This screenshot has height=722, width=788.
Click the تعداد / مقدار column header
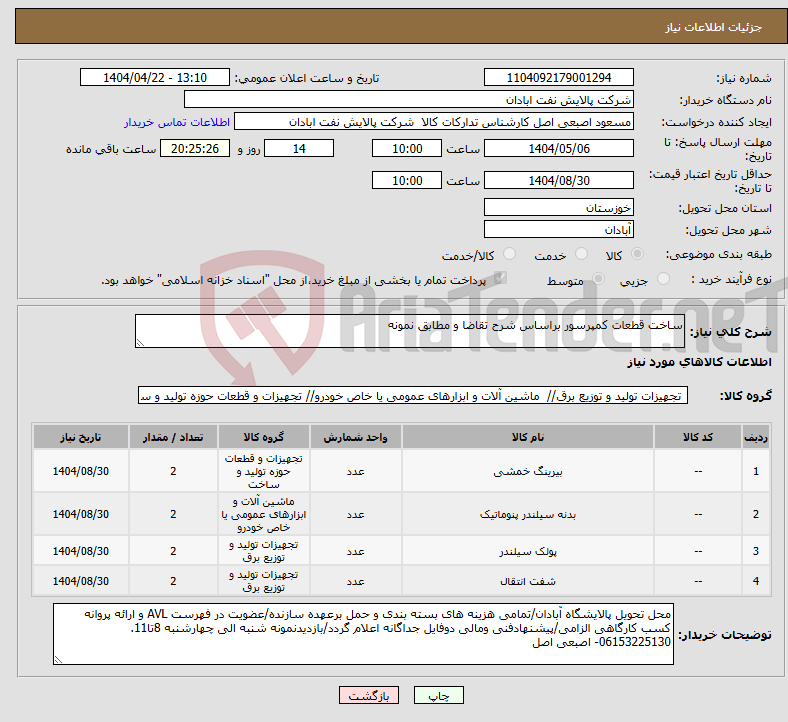coord(173,437)
